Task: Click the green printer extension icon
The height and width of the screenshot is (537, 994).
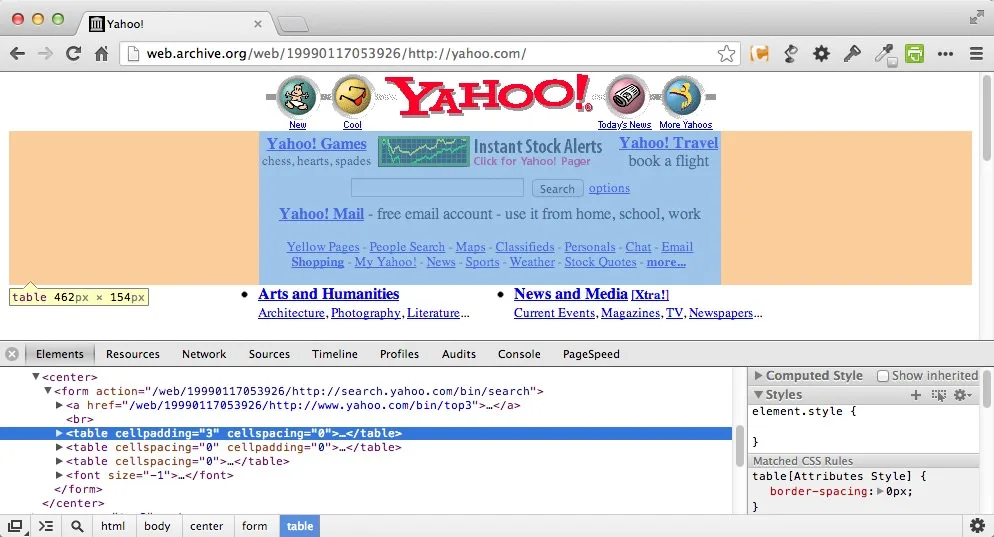Action: (914, 54)
